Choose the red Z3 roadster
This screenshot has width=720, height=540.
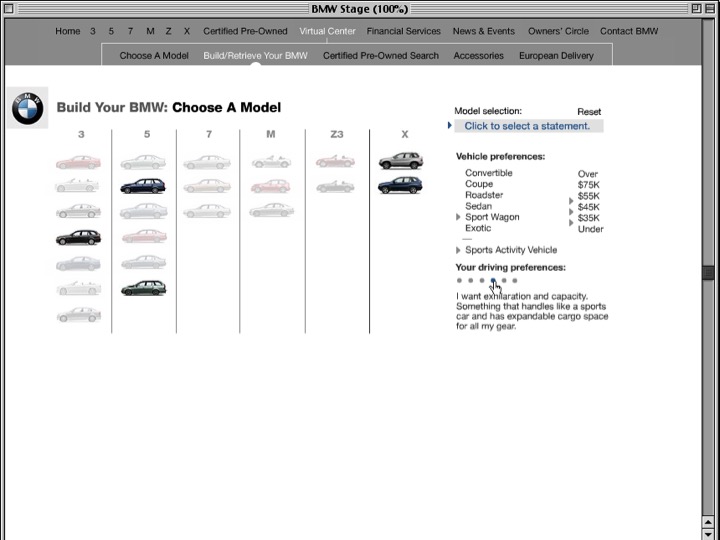coord(335,161)
